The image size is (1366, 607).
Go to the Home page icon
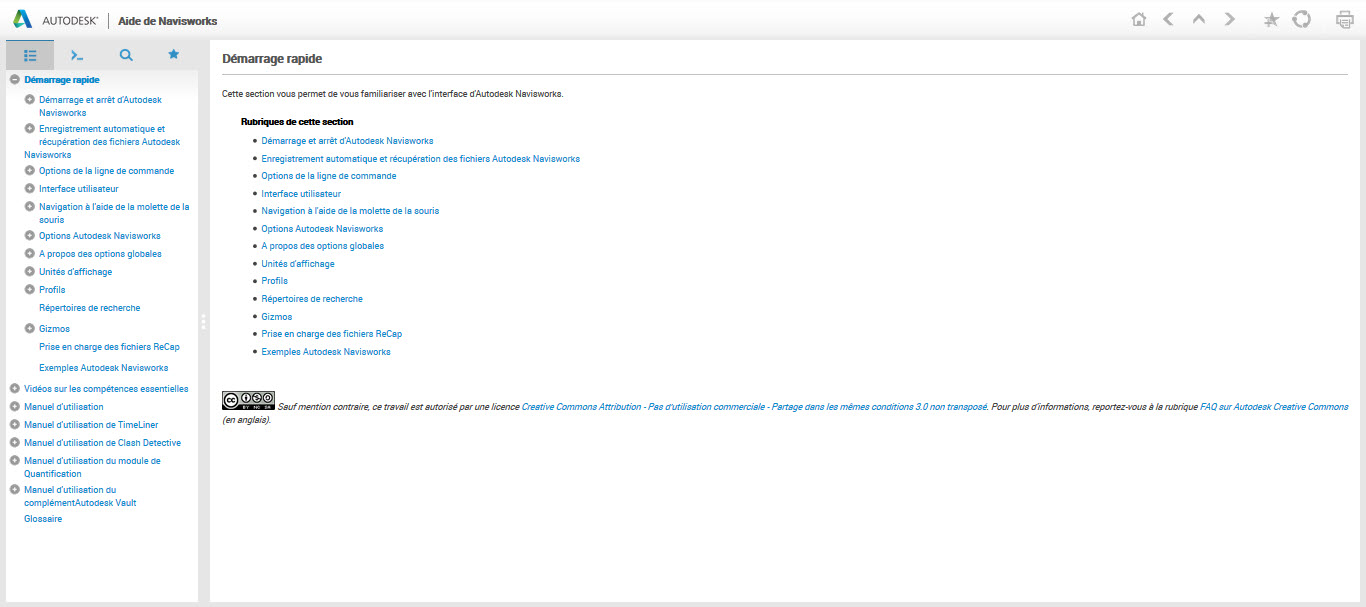(x=1138, y=20)
